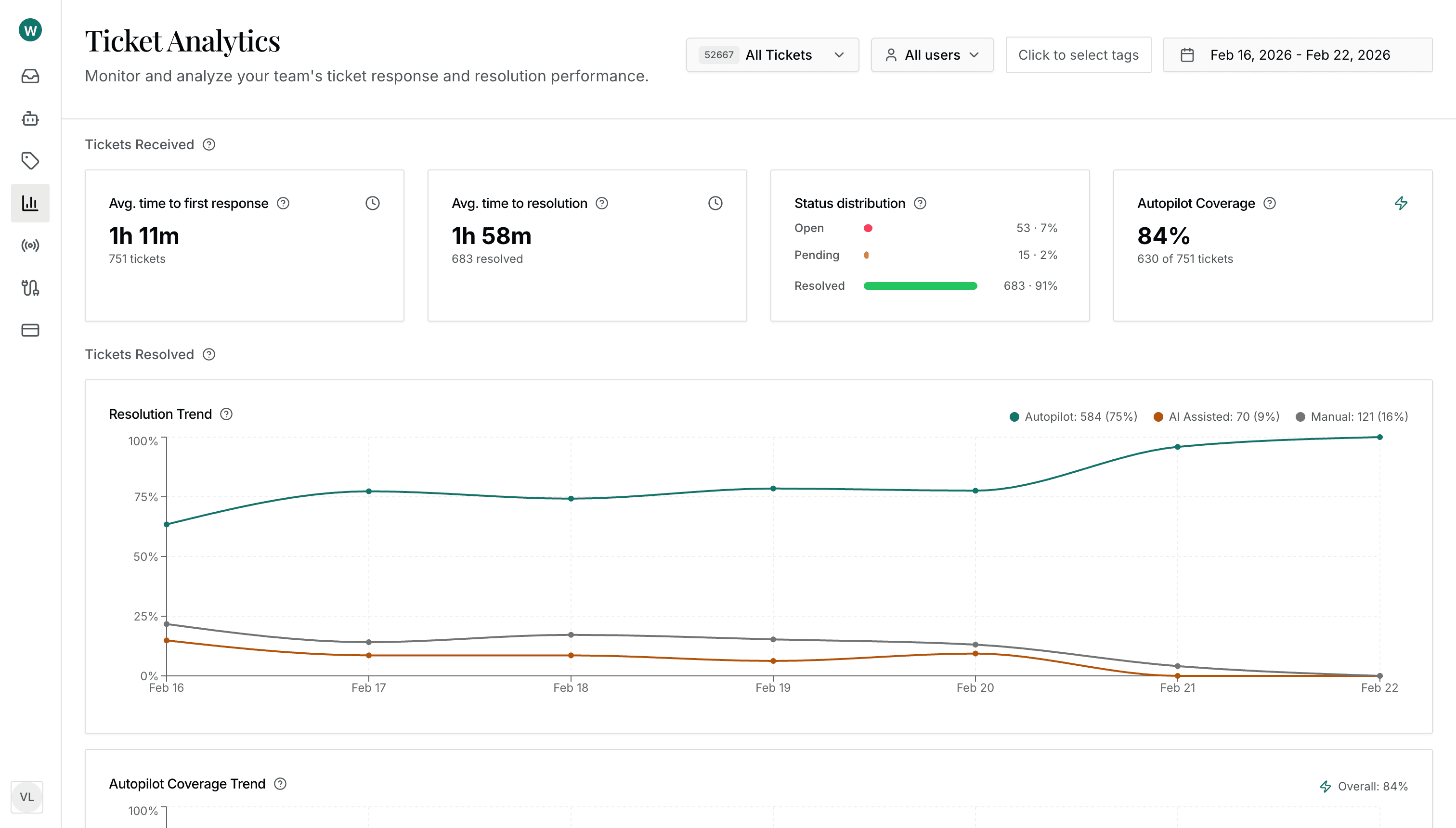
Task: Open the Tags section in the sidebar
Action: (x=29, y=161)
